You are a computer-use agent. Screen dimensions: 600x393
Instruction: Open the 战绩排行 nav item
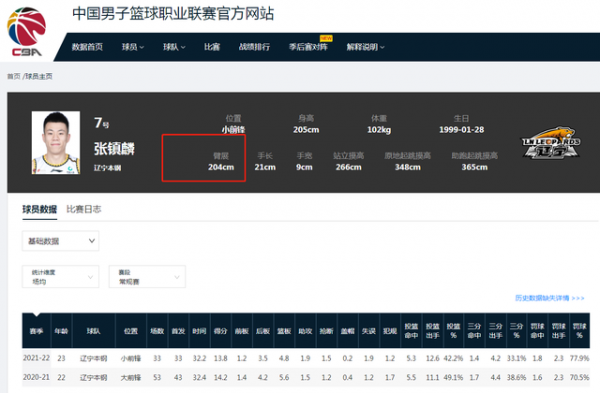[254, 47]
